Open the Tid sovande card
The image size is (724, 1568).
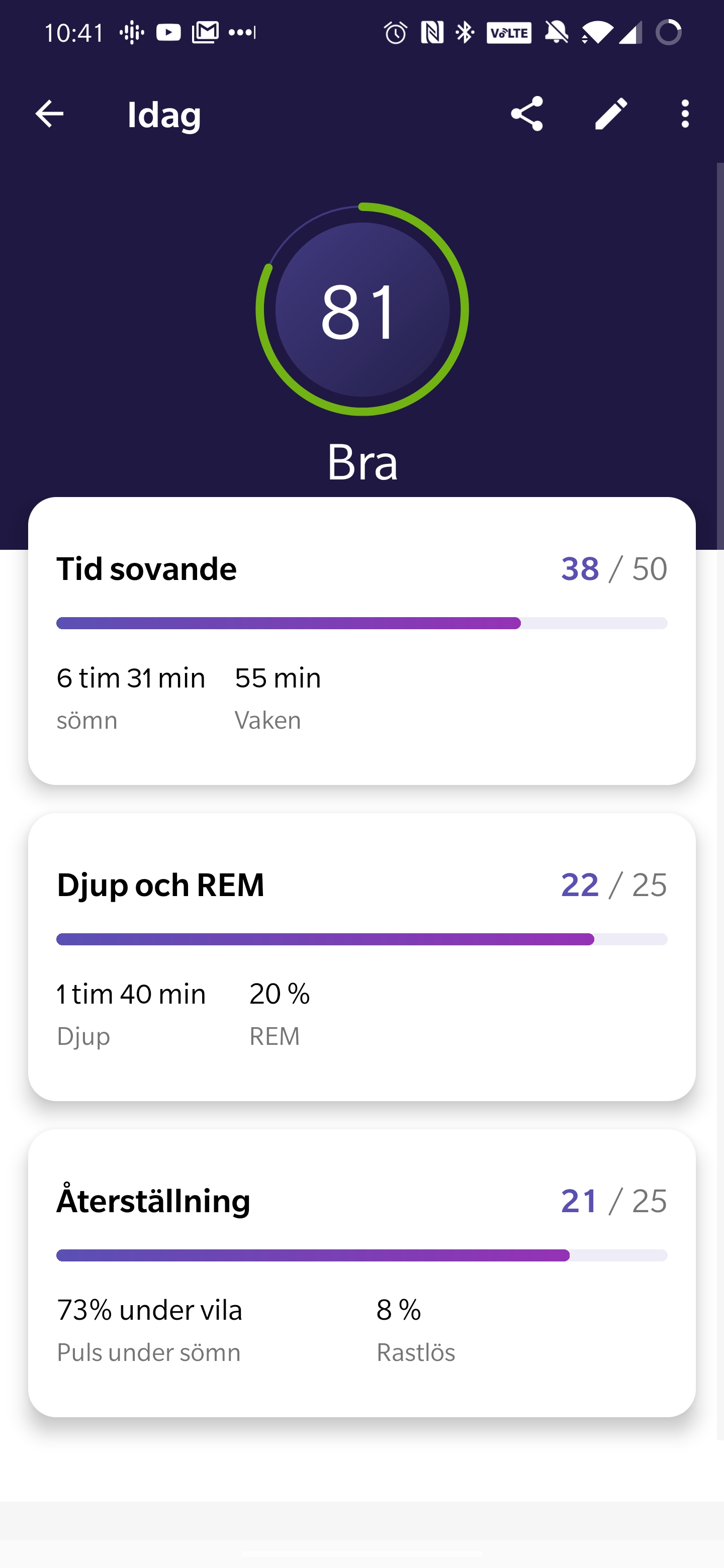(x=361, y=641)
